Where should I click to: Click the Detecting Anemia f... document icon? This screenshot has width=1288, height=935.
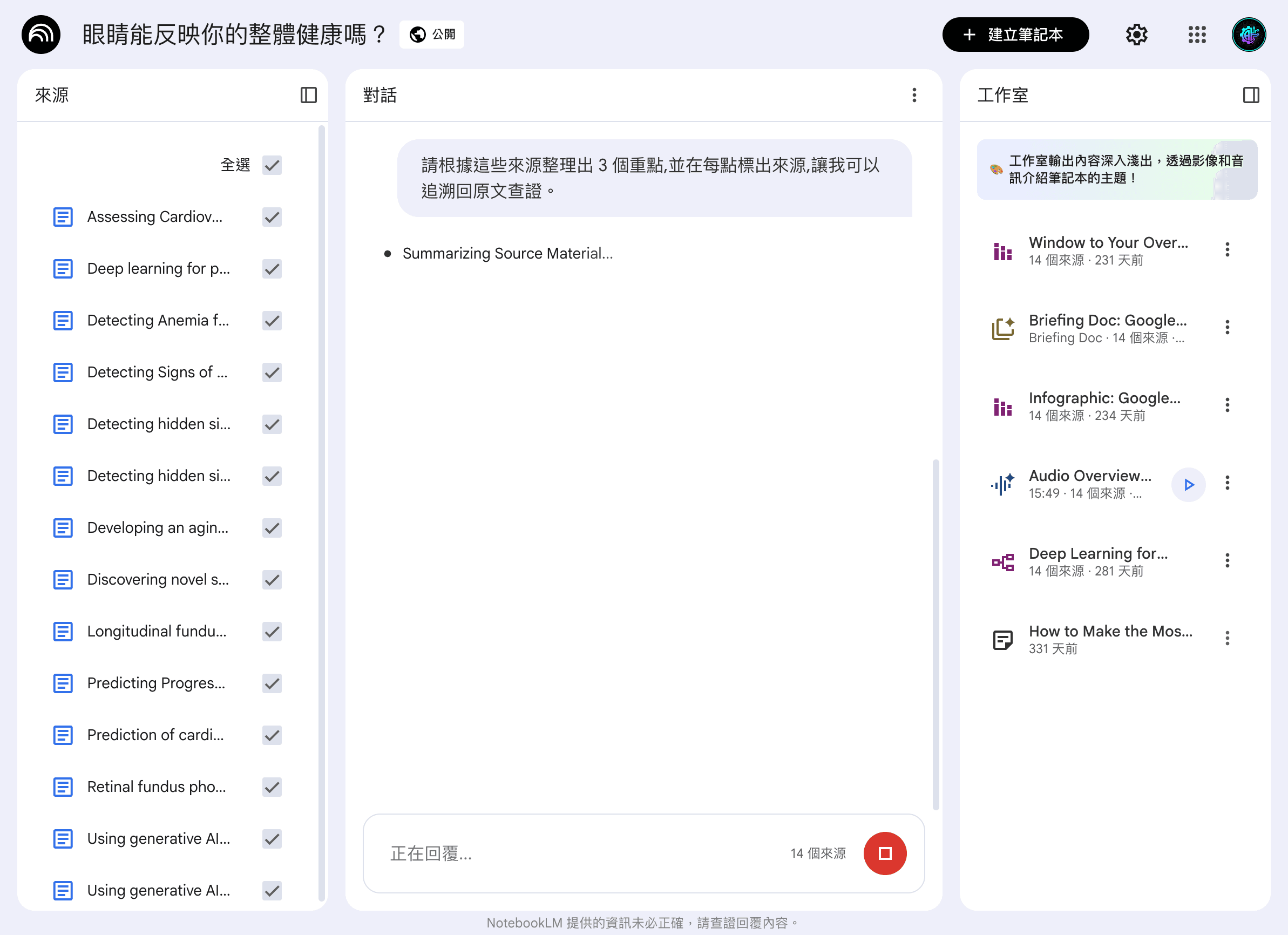point(63,320)
